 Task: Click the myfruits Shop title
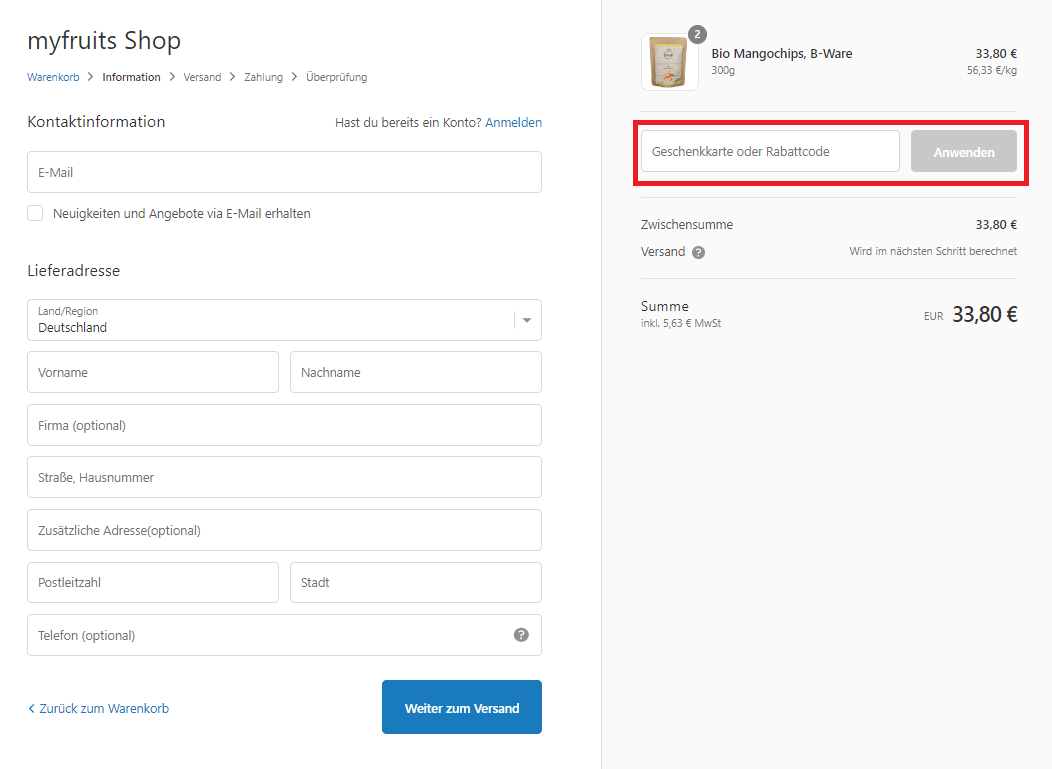(104, 40)
